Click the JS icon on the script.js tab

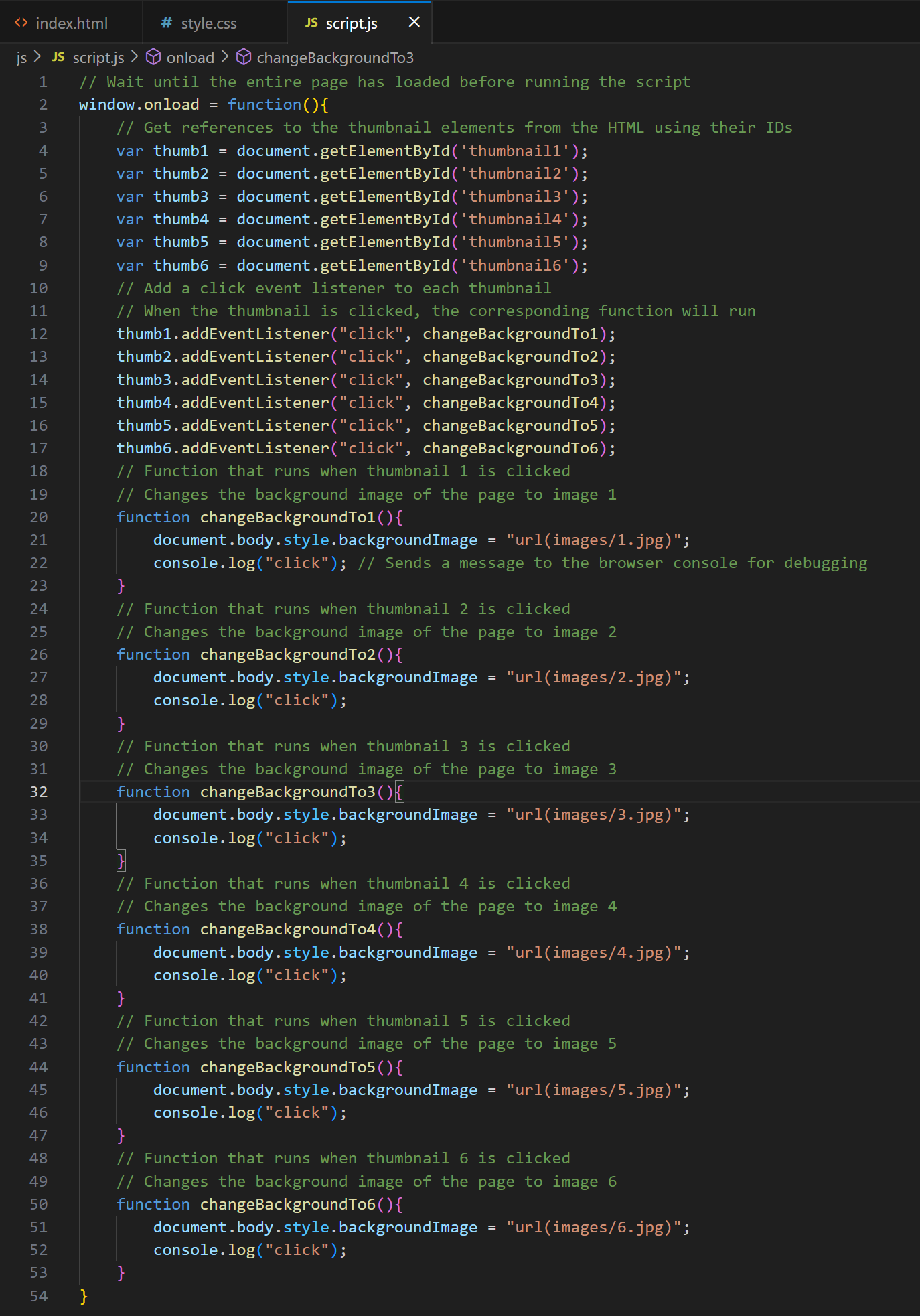(311, 23)
